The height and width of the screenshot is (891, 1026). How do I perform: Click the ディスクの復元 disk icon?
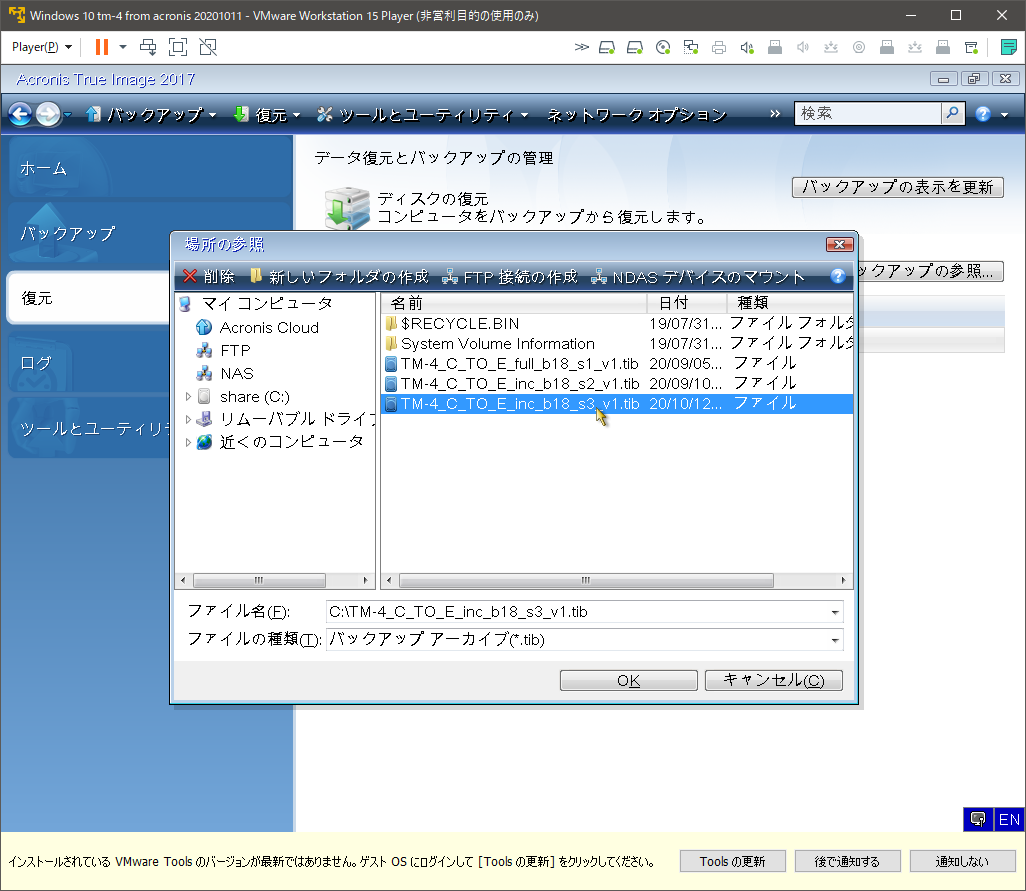(x=347, y=208)
